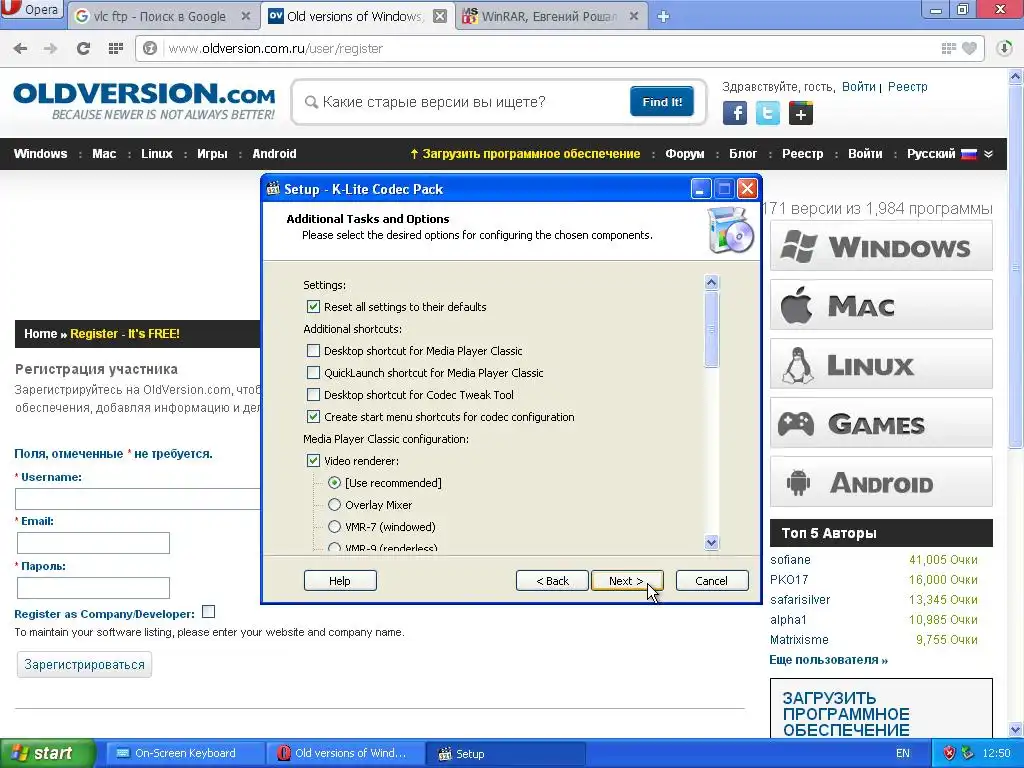Screen dimensions: 1024x768
Task: Select the Overlay Mixer renderer
Action: tap(334, 505)
